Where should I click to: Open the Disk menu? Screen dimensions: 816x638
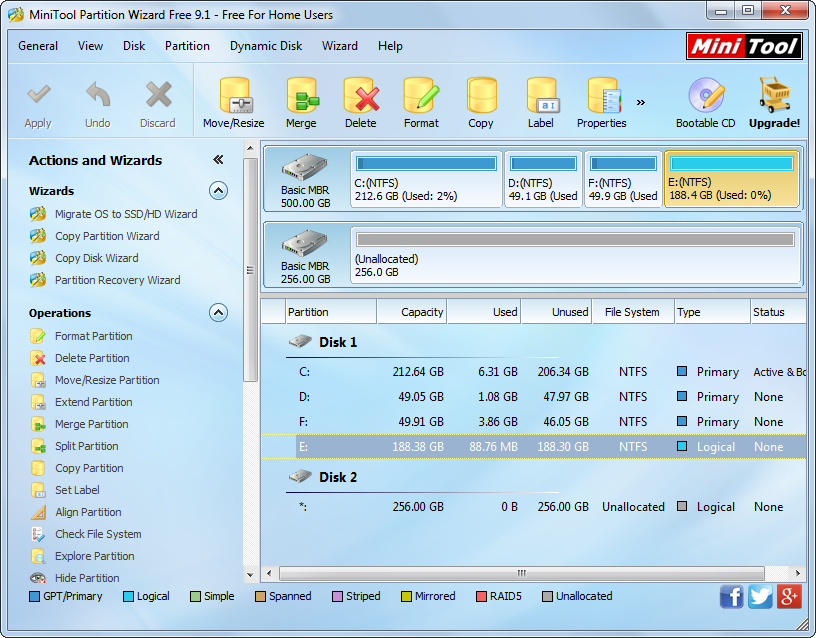coord(134,46)
